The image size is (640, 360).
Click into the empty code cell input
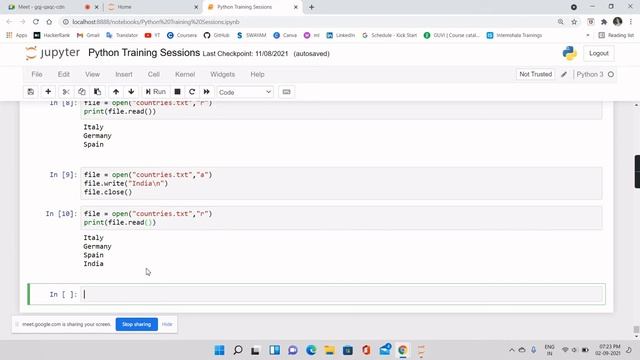click(341, 294)
